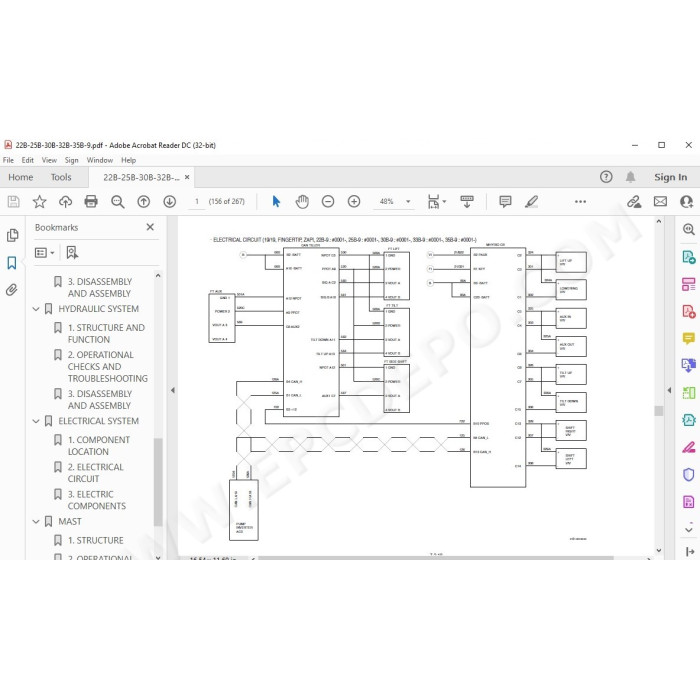Close the Bookmarks panel
The height and width of the screenshot is (700, 700).
point(150,227)
